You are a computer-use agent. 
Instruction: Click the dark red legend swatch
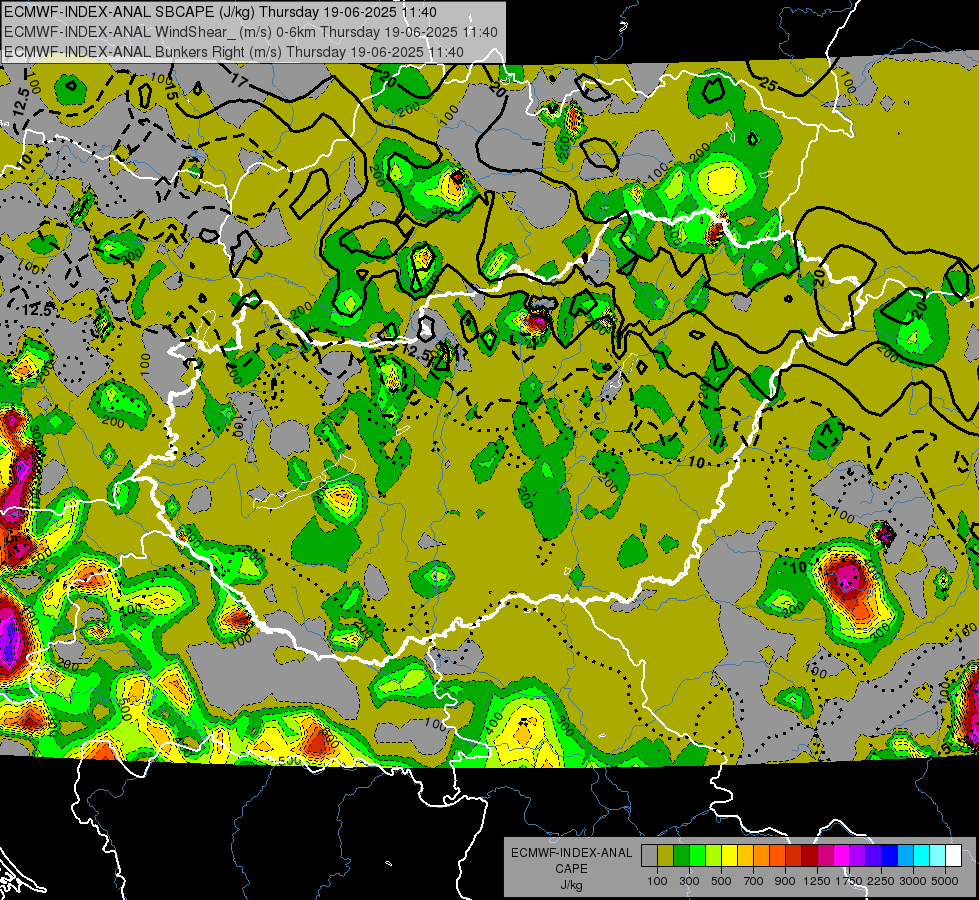click(810, 856)
